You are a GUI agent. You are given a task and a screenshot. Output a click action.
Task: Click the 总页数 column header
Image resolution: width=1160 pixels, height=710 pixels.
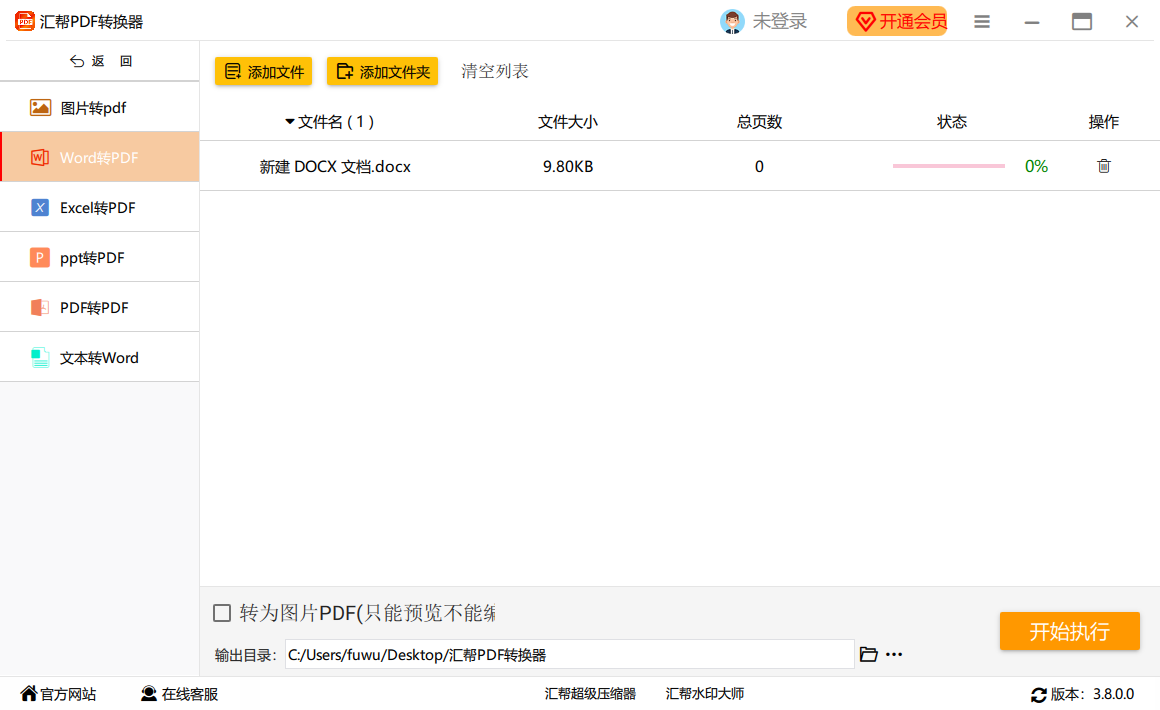point(759,122)
